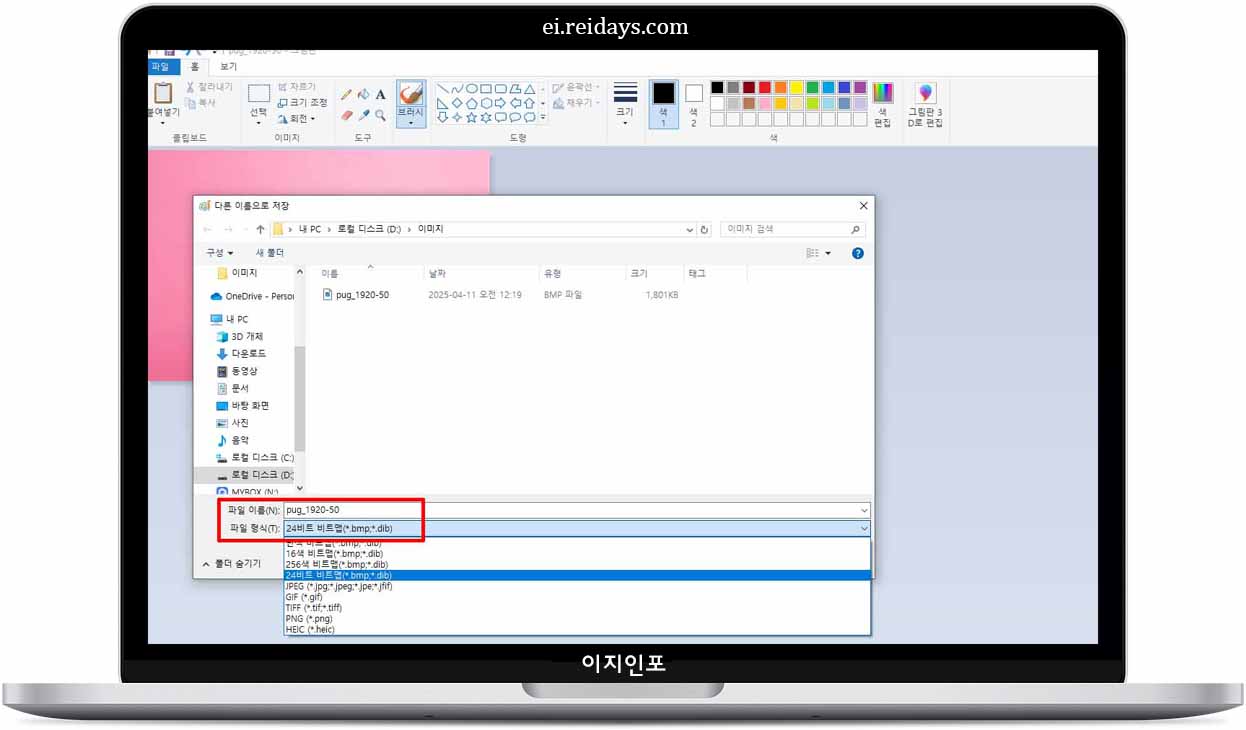This screenshot has height=730, width=1246.
Task: Select the Fill with color (채우기) tool
Action: [x=365, y=93]
